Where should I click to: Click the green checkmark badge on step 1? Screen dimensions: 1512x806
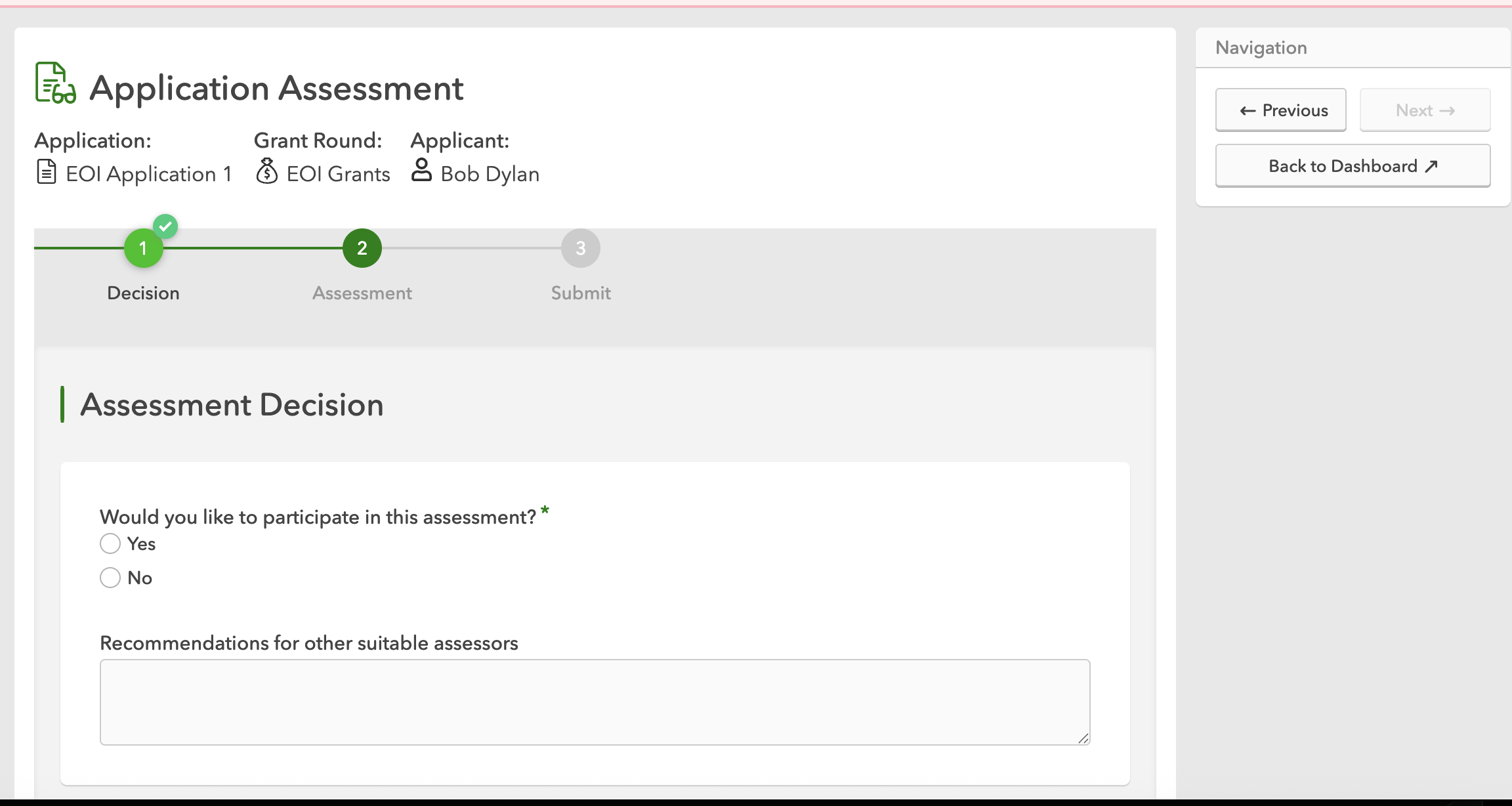click(165, 226)
